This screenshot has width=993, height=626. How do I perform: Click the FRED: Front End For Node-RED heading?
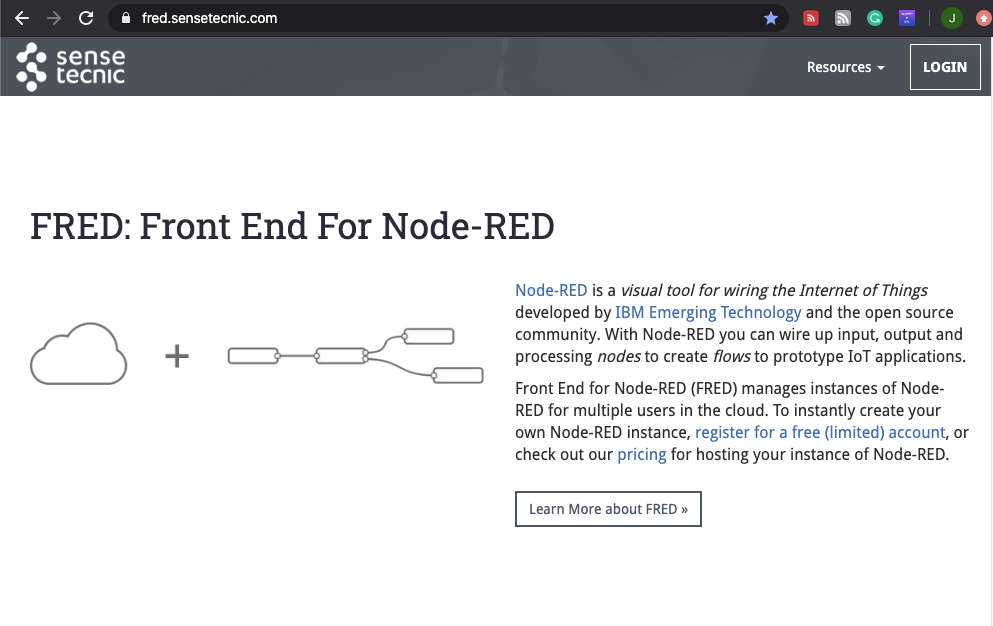coord(292,226)
